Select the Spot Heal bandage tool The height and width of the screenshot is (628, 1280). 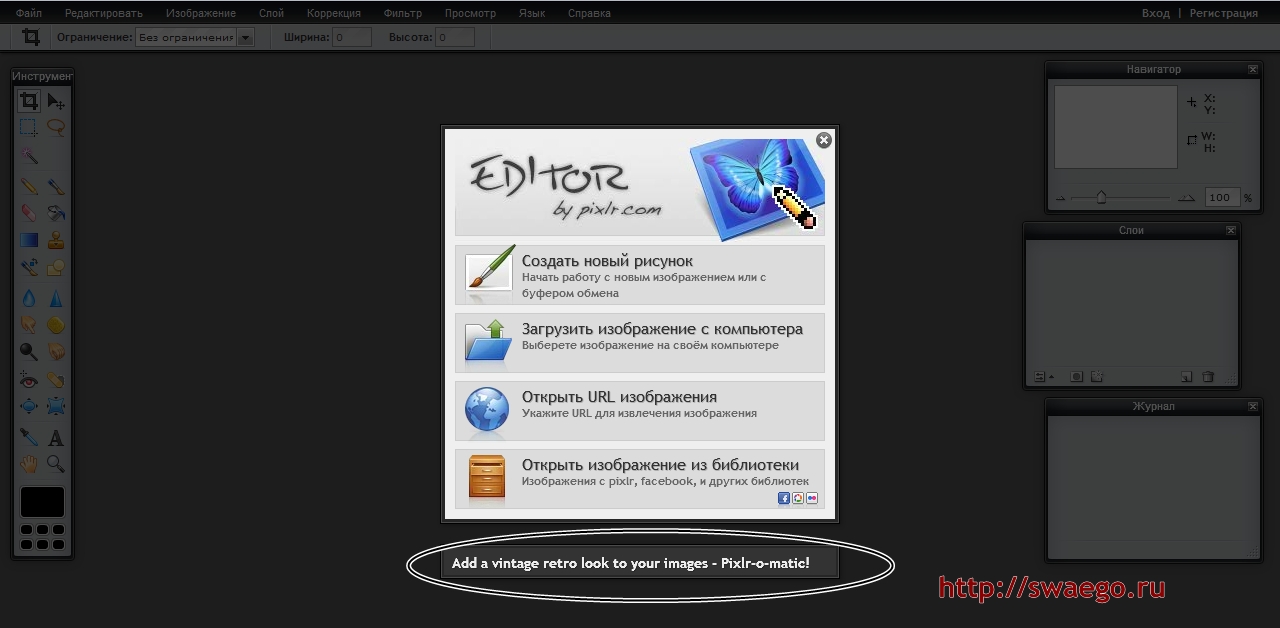(56, 380)
